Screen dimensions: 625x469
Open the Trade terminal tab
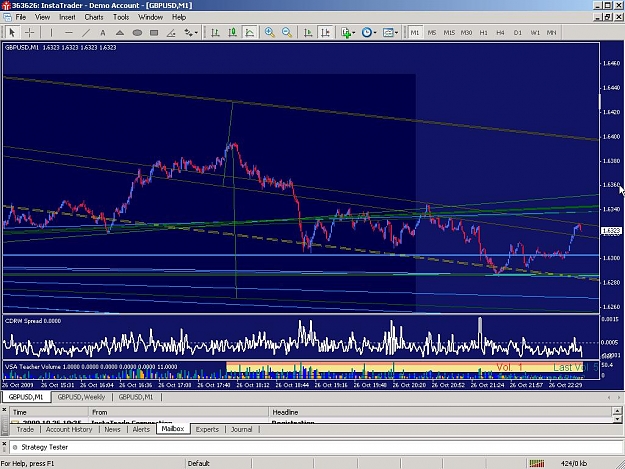coord(25,429)
